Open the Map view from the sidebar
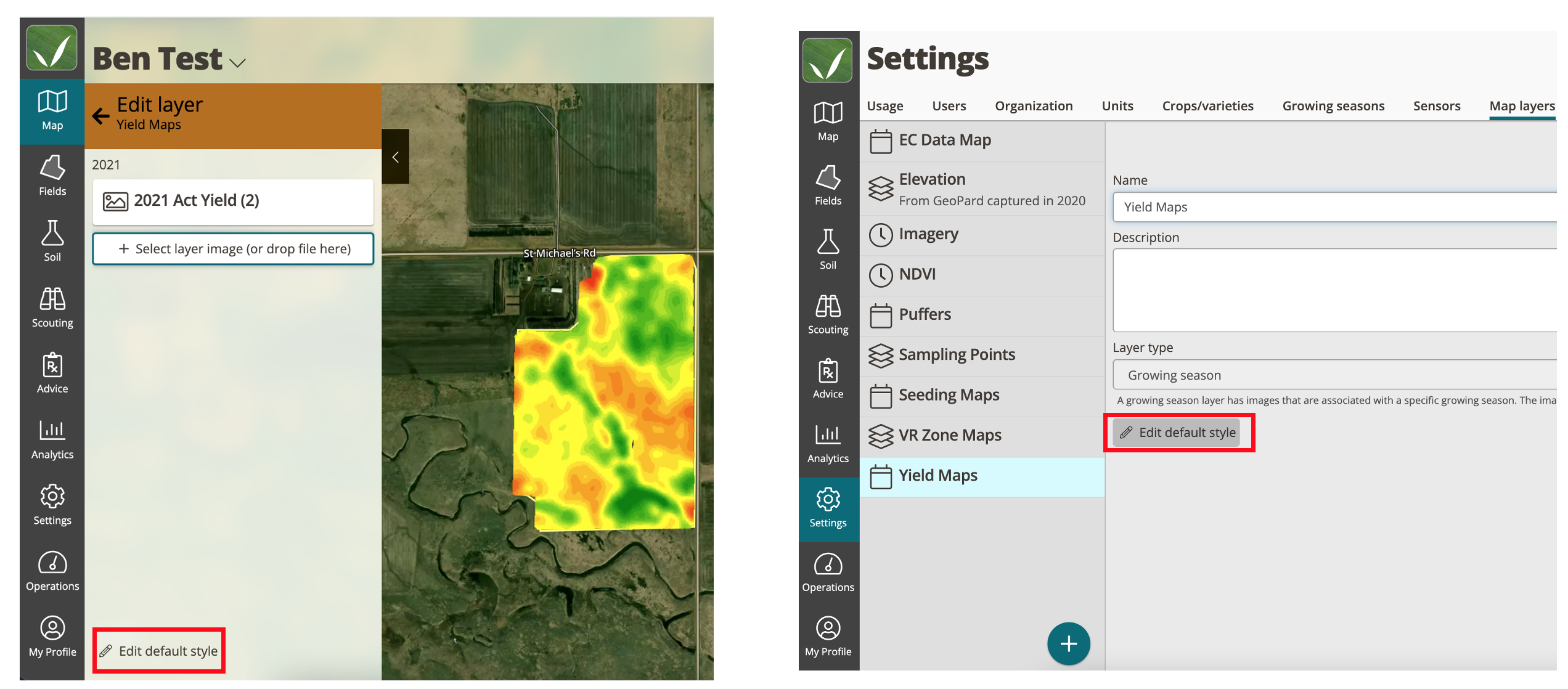 pyautogui.click(x=52, y=111)
